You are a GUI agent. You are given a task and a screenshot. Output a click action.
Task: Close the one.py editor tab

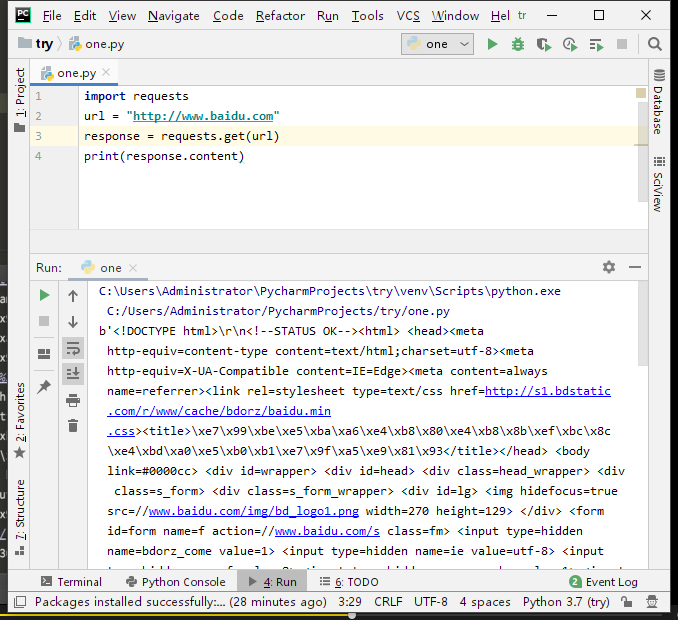(106, 72)
